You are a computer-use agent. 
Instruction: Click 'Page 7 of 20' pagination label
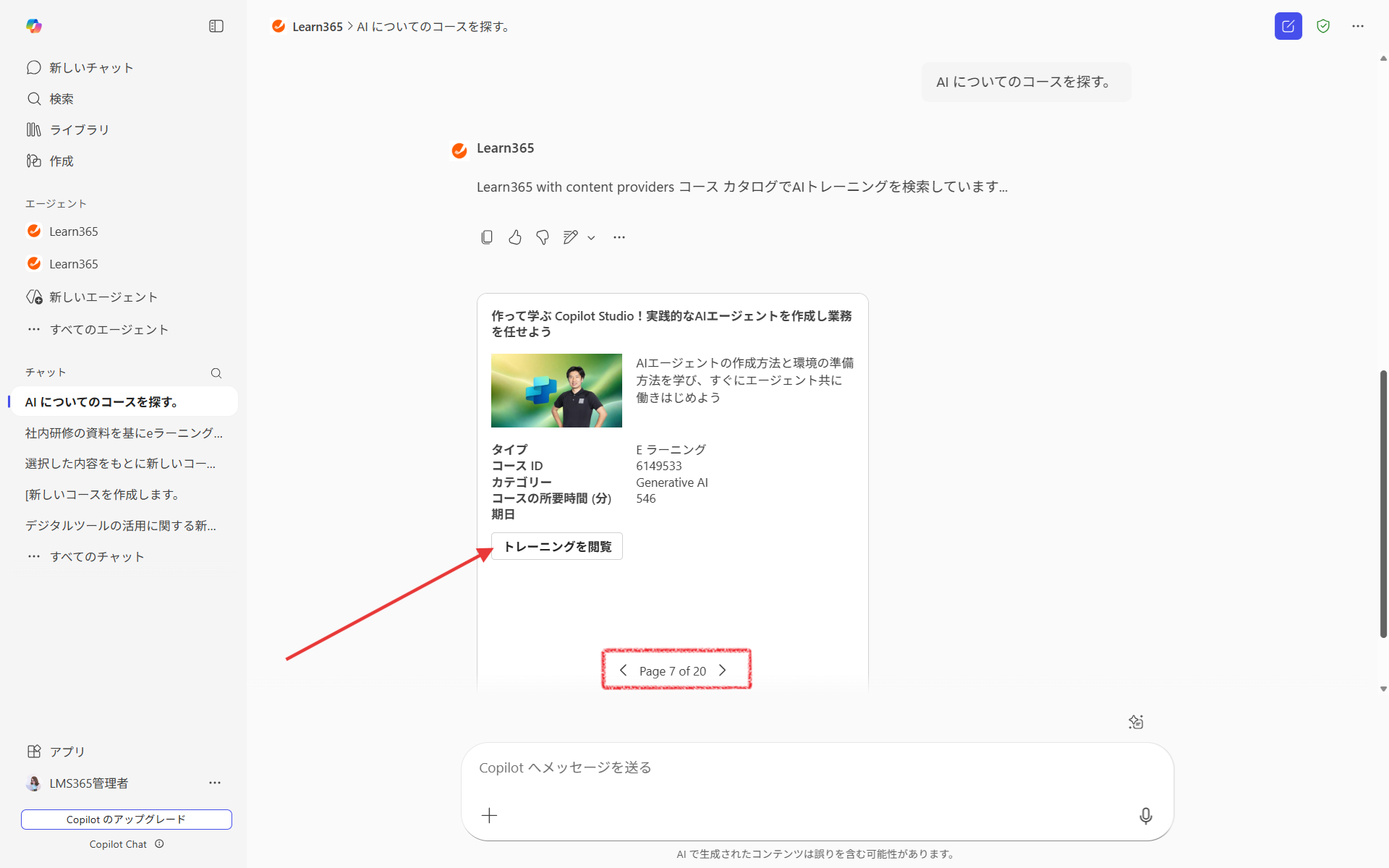[673, 671]
